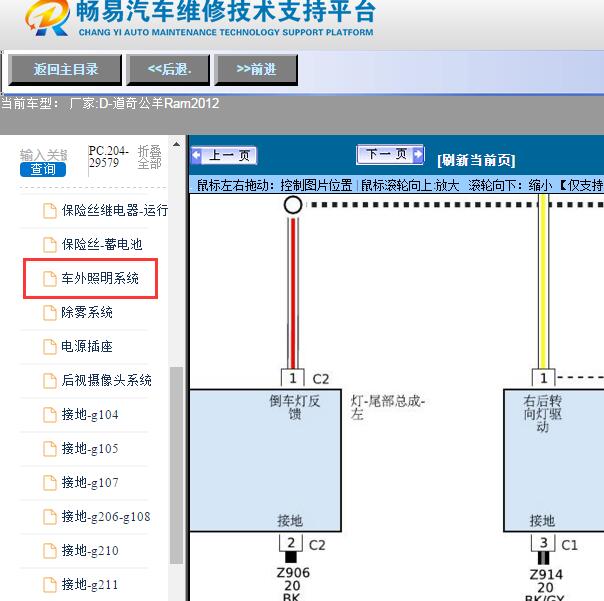The image size is (604, 601).
Task: Click the circle splice node atop red wire
Action: pos(293,205)
